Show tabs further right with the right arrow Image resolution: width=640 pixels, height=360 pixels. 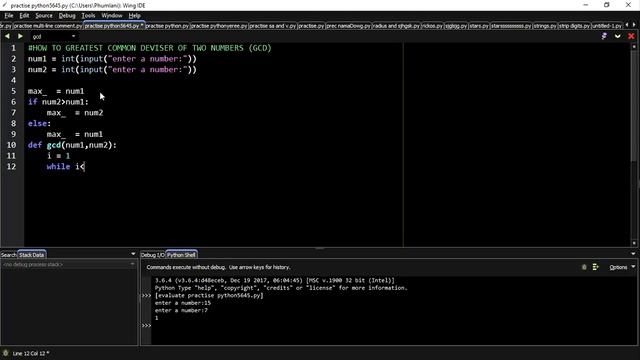tap(634, 25)
